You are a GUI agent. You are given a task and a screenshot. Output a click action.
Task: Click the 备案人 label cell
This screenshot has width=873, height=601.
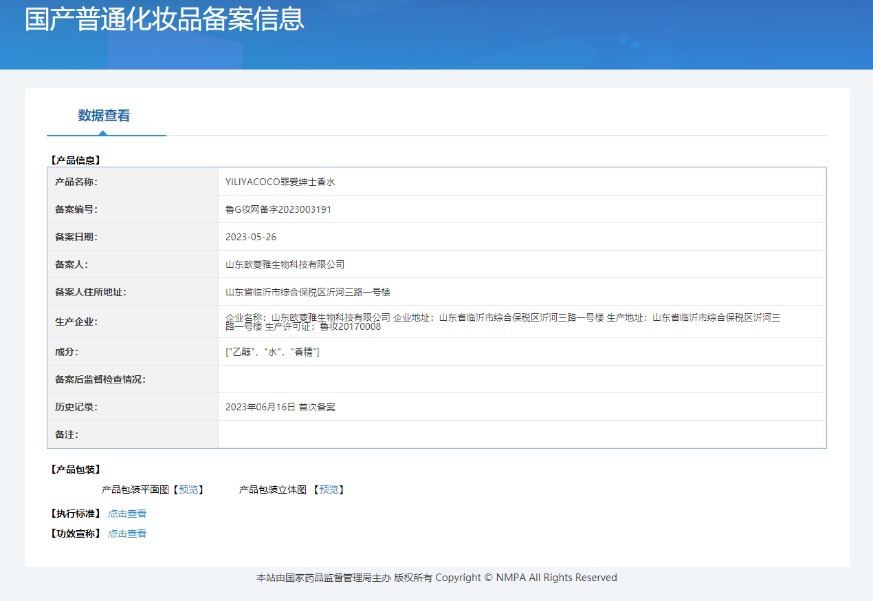pyautogui.click(x=133, y=265)
